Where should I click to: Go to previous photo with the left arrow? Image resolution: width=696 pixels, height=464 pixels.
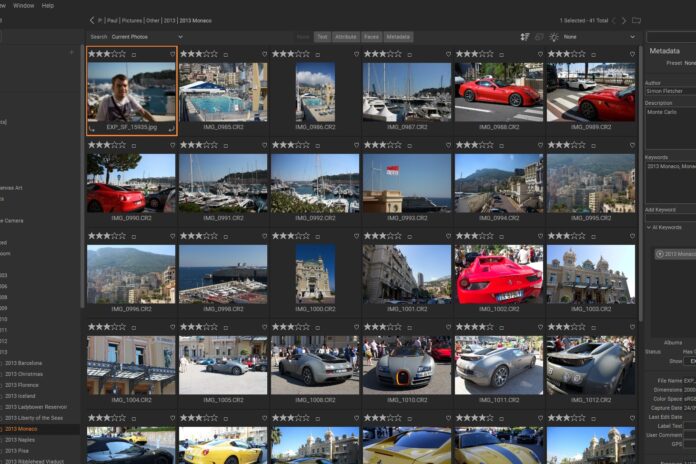pyautogui.click(x=614, y=20)
